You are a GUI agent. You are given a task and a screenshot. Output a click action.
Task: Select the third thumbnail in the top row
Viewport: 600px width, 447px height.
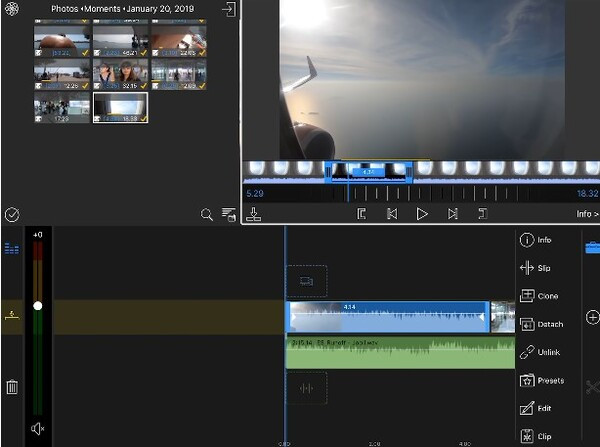point(179,41)
